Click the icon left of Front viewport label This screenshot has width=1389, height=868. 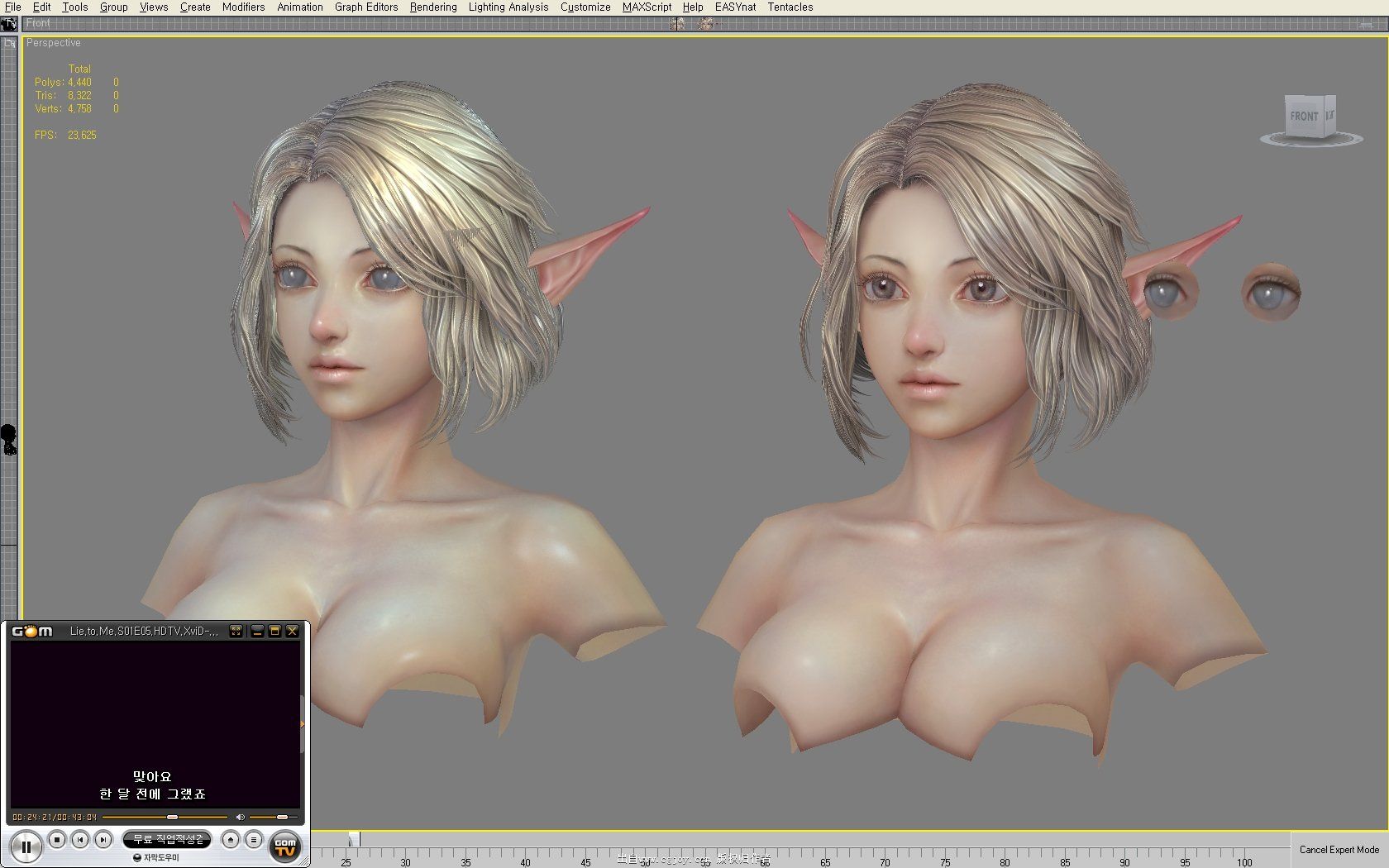[x=9, y=24]
